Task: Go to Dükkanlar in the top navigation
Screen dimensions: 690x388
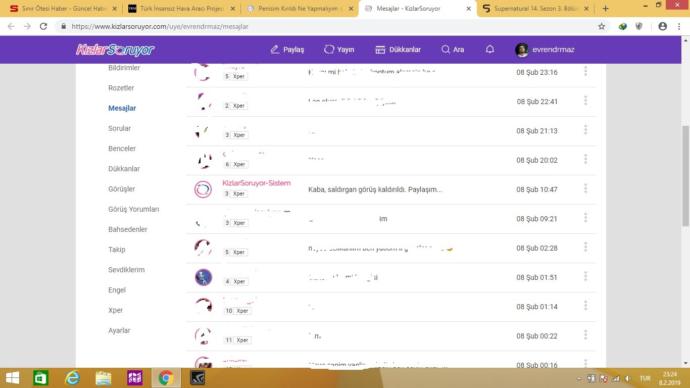Action: click(x=398, y=50)
